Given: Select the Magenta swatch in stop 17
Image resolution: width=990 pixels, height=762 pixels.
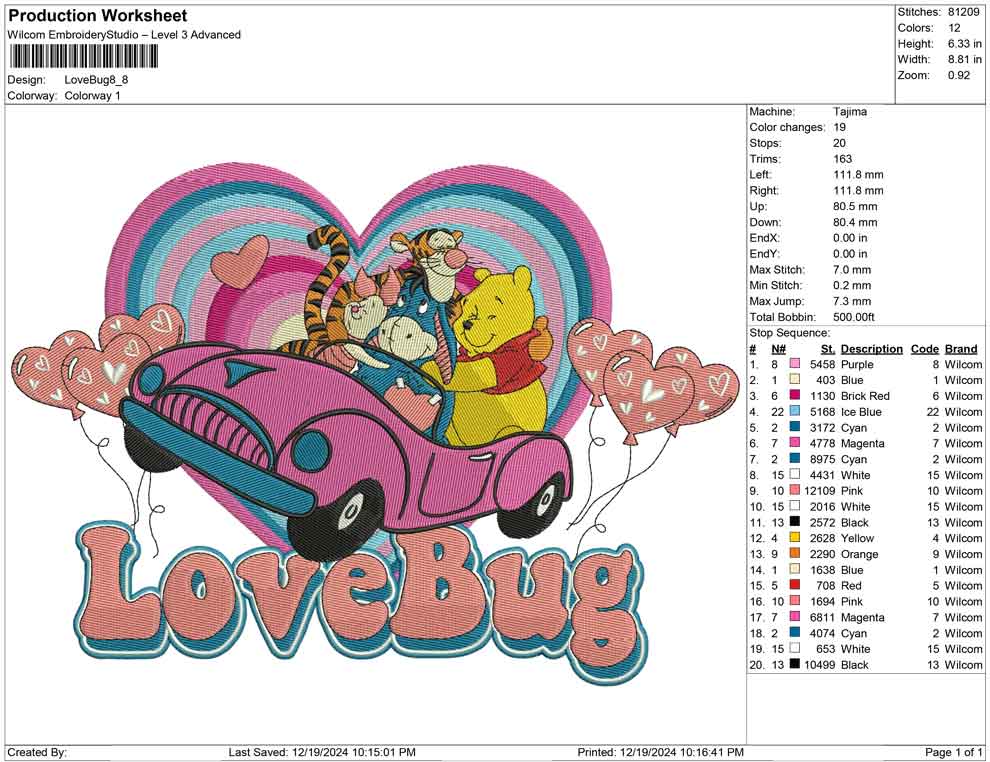Looking at the screenshot, I should [795, 617].
